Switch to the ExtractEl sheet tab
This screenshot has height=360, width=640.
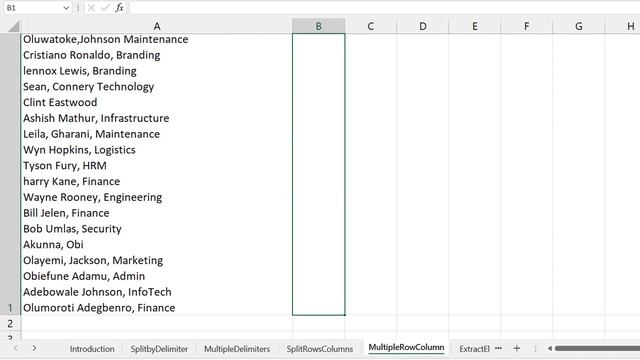pos(474,349)
